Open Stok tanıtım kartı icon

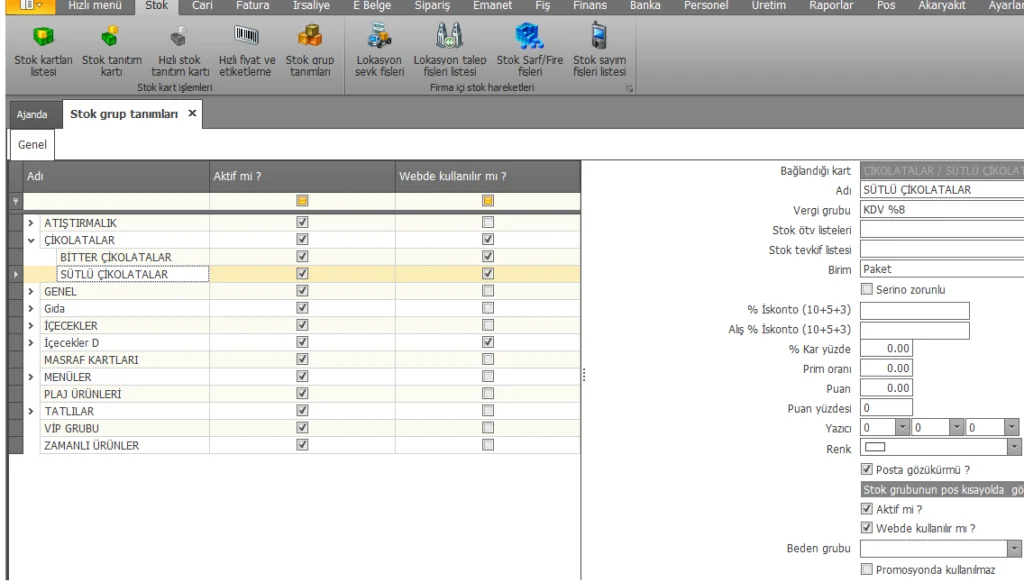112,50
